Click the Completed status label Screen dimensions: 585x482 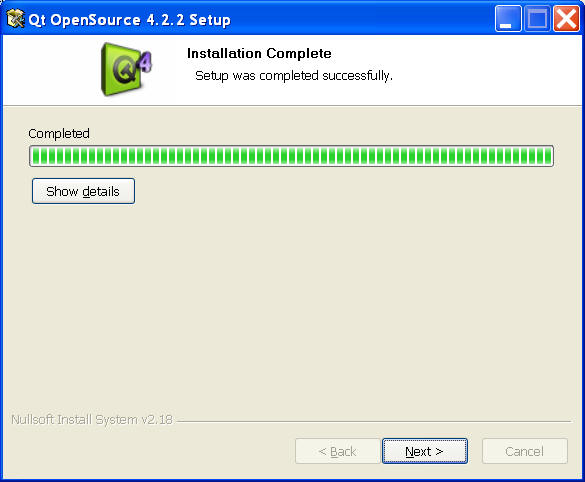coord(59,134)
